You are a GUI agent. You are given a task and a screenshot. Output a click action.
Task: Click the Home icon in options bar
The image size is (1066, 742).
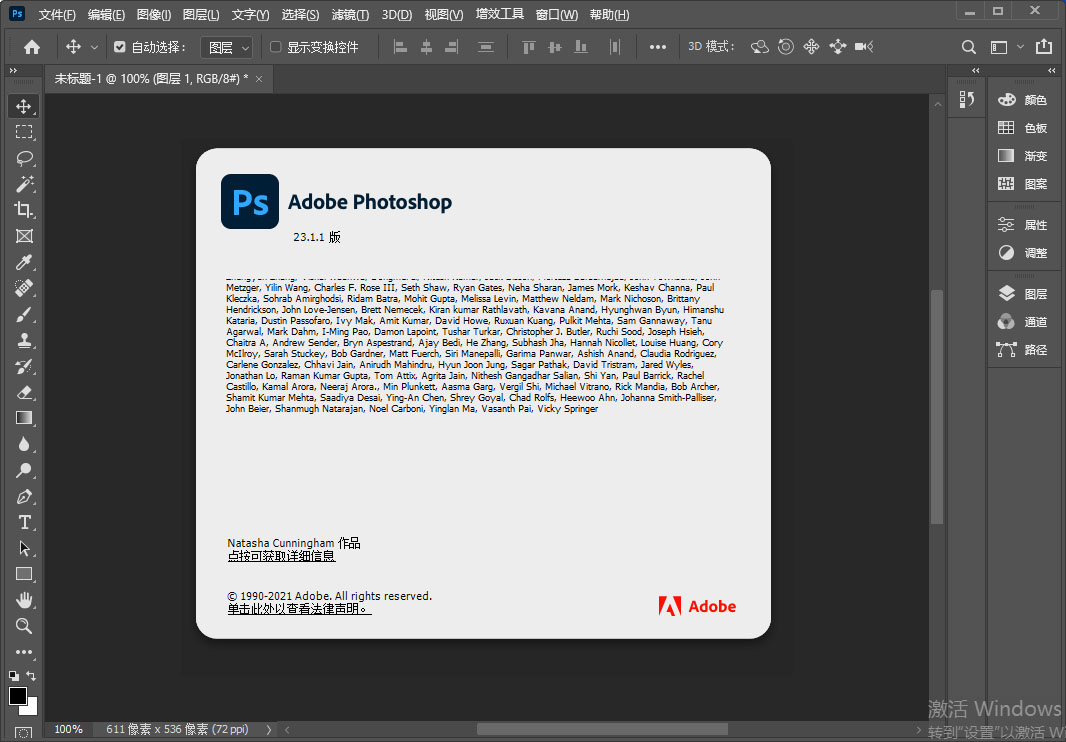[x=32, y=47]
